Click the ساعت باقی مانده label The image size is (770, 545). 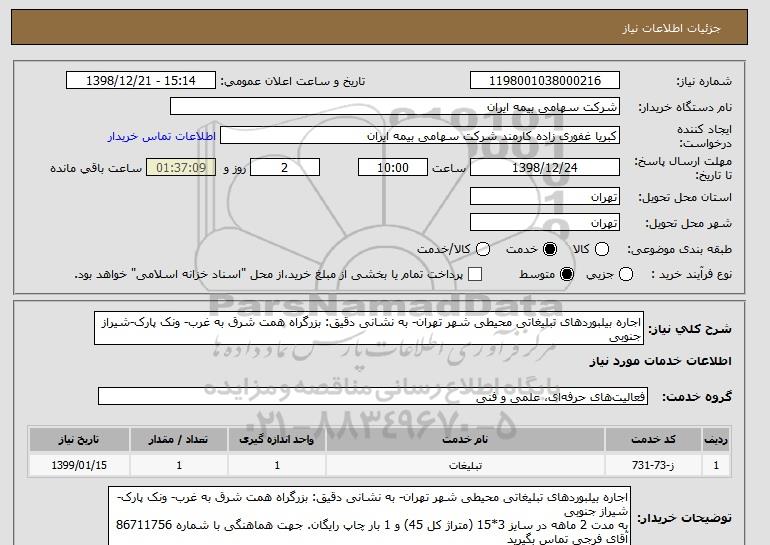click(96, 168)
